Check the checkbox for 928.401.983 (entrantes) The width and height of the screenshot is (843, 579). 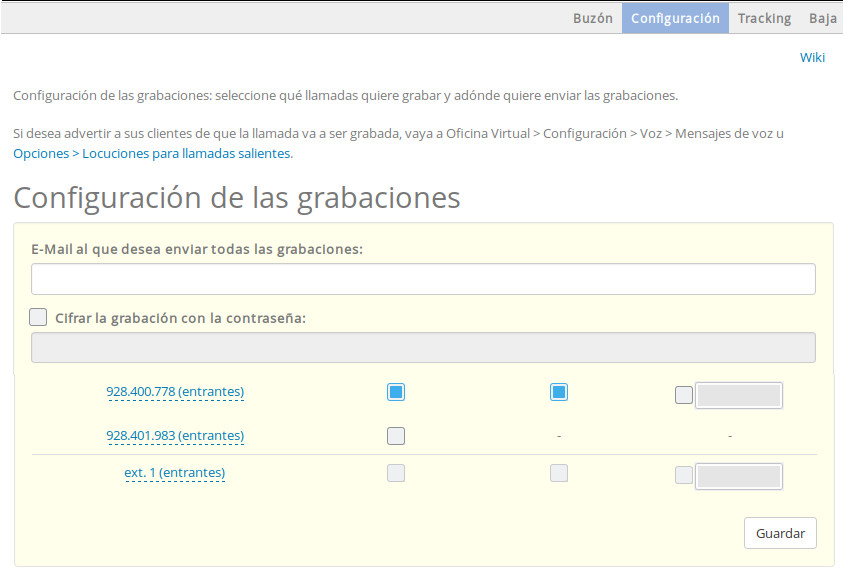396,436
